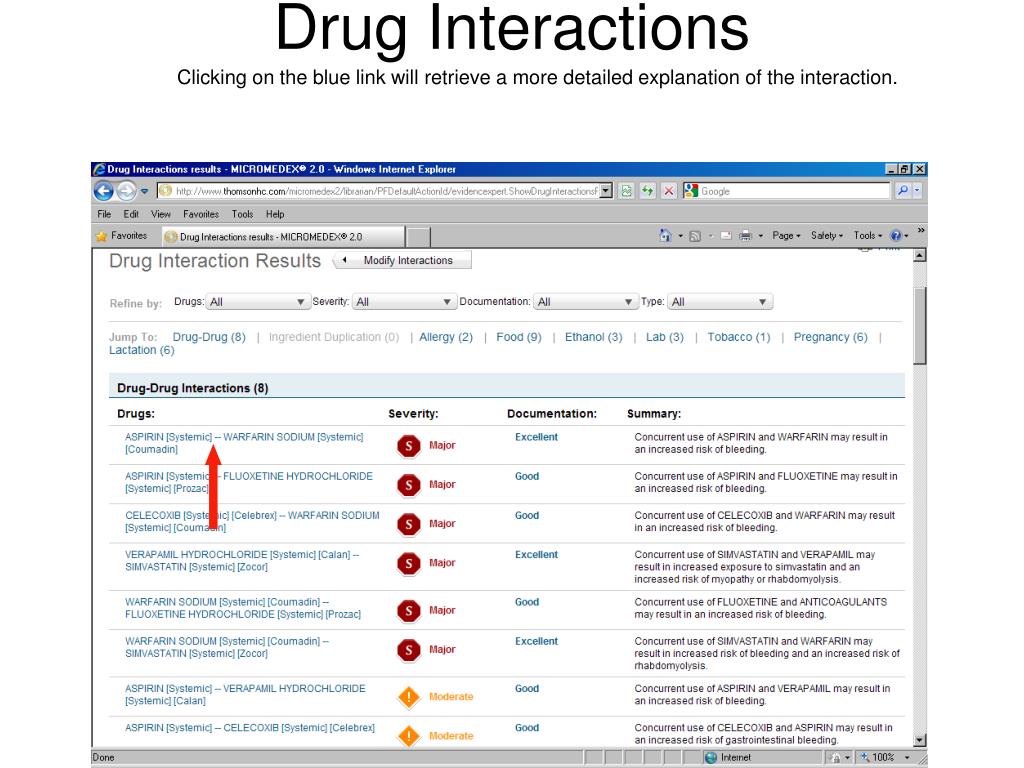This screenshot has width=1024, height=768.
Task: Open the Tools menu in menu bar
Action: [242, 214]
